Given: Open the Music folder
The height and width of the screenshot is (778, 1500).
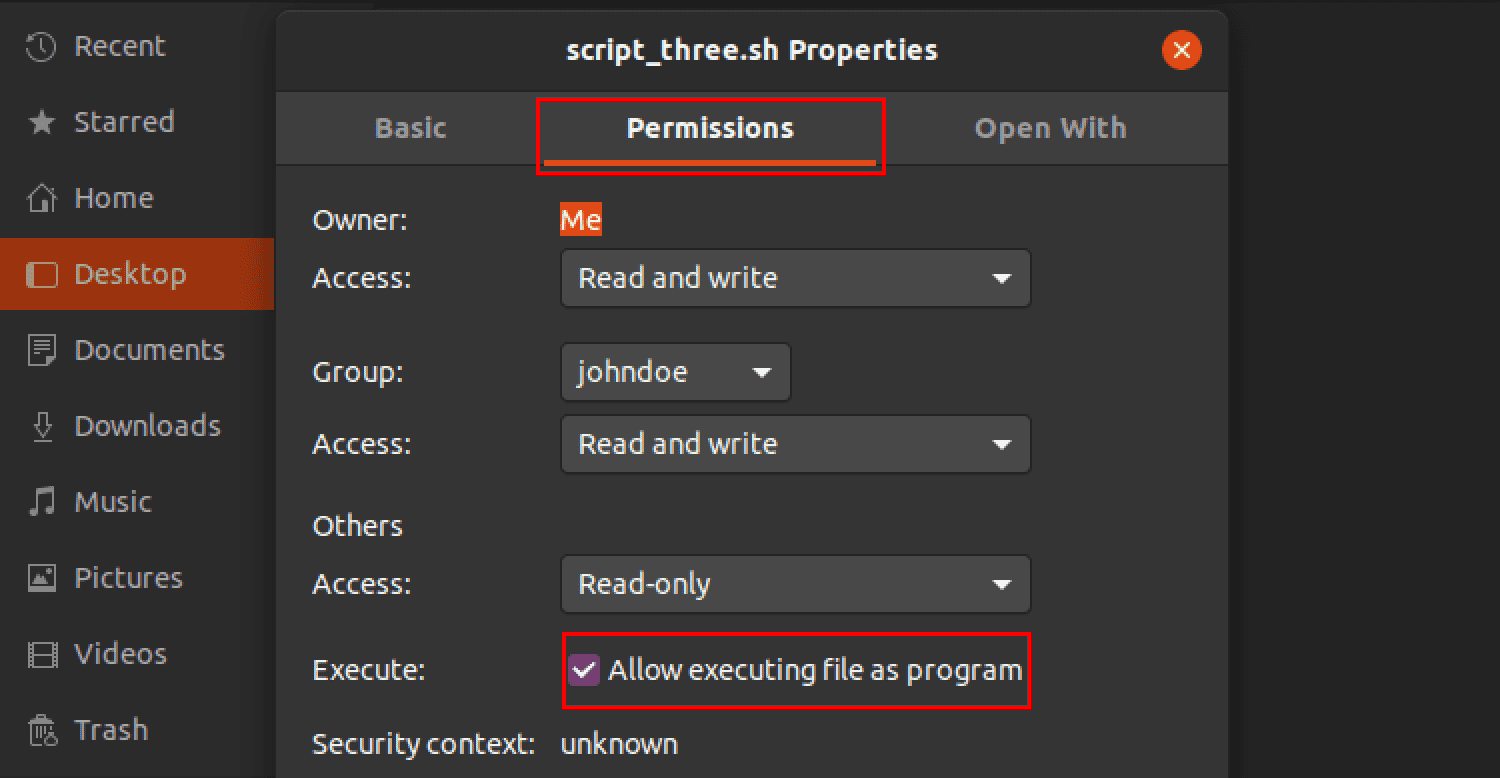Looking at the screenshot, I should click(113, 501).
